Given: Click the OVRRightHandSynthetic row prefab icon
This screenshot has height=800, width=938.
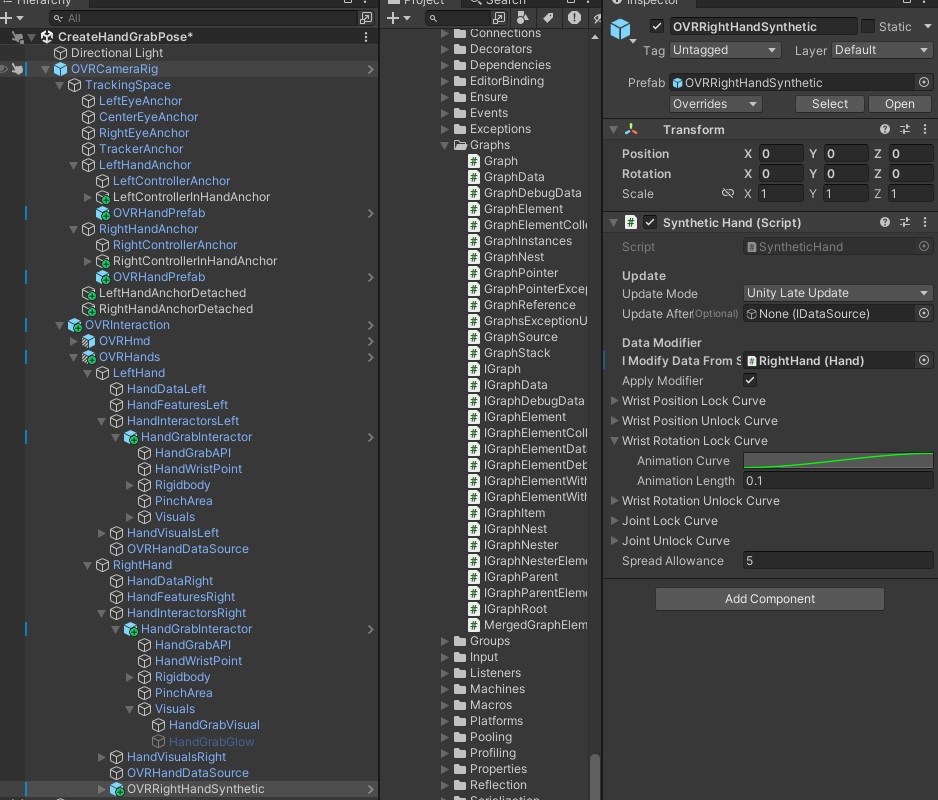Looking at the screenshot, I should (117, 789).
